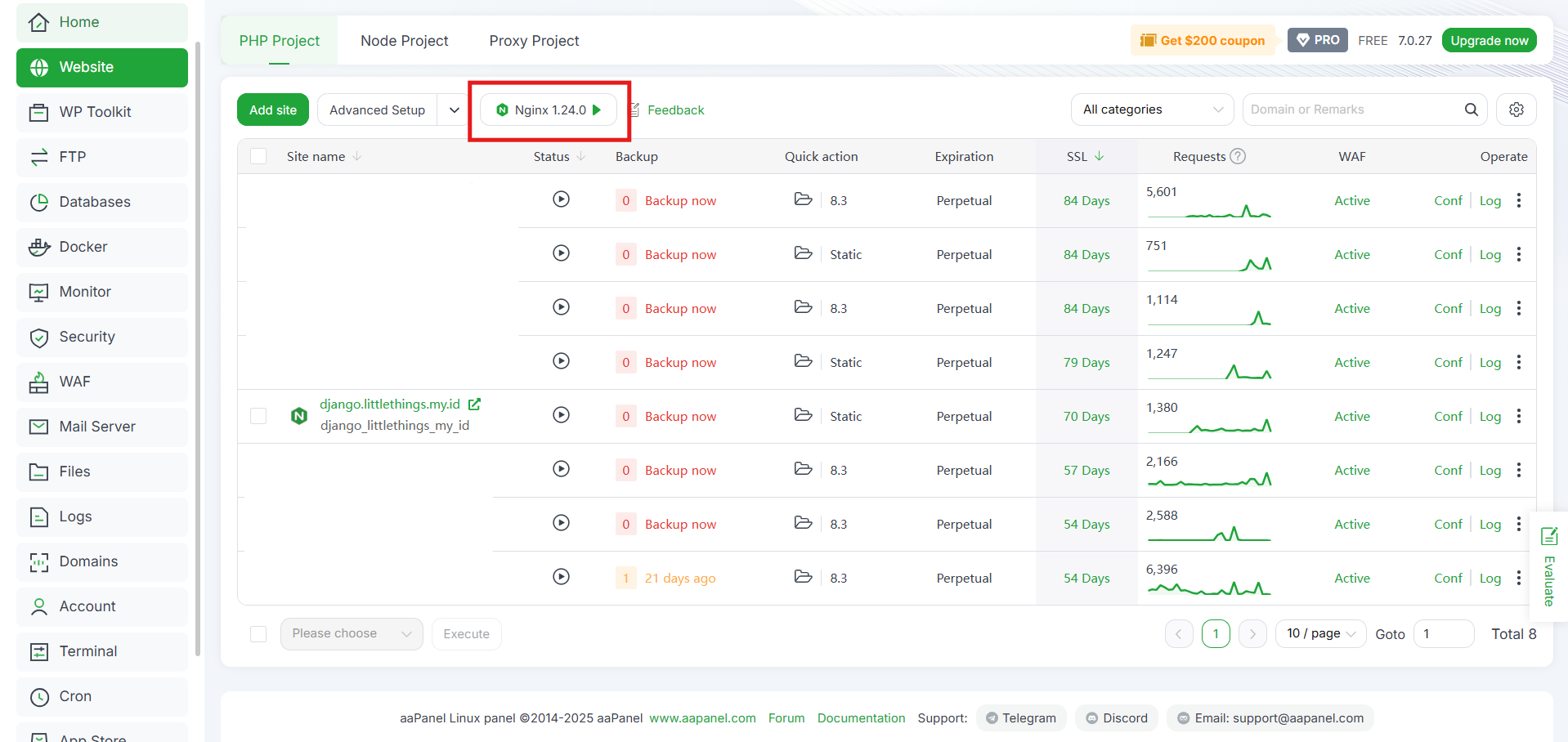The width and height of the screenshot is (1568, 742).
Task: Click Get $200 coupon banner
Action: pos(1203,40)
